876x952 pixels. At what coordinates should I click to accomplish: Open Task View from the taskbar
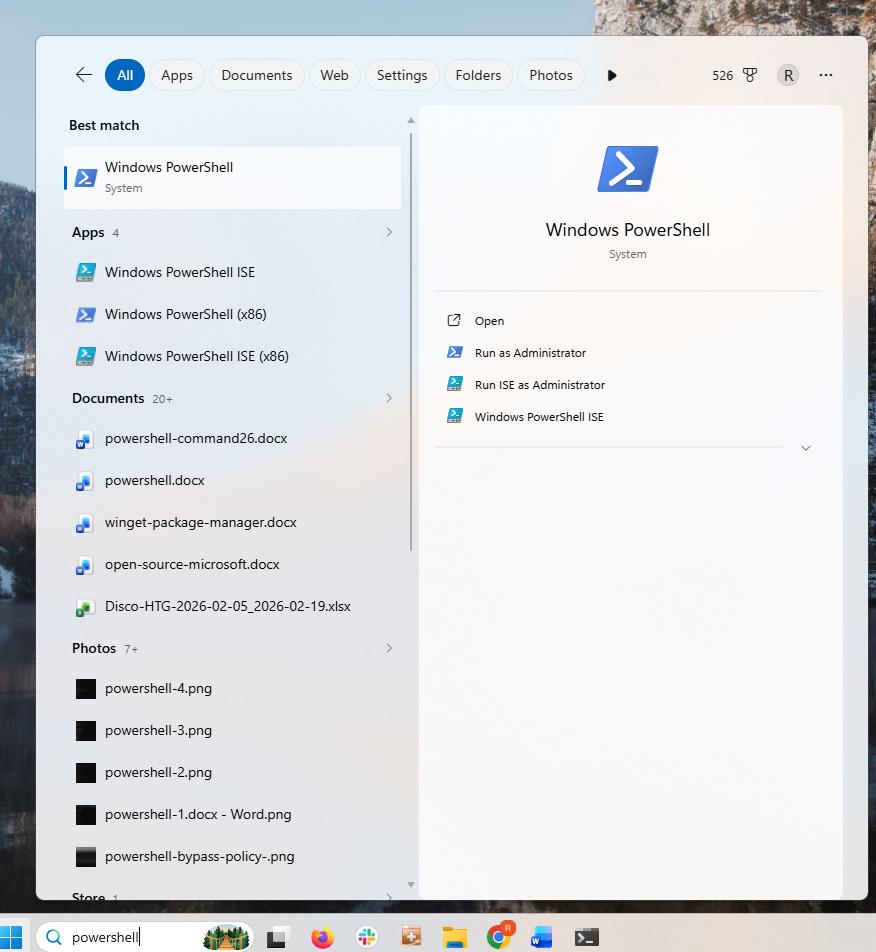pyautogui.click(x=278, y=937)
